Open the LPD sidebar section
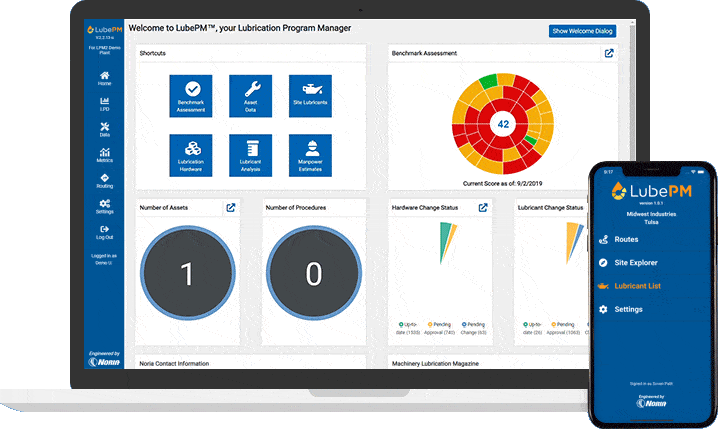 pos(105,104)
